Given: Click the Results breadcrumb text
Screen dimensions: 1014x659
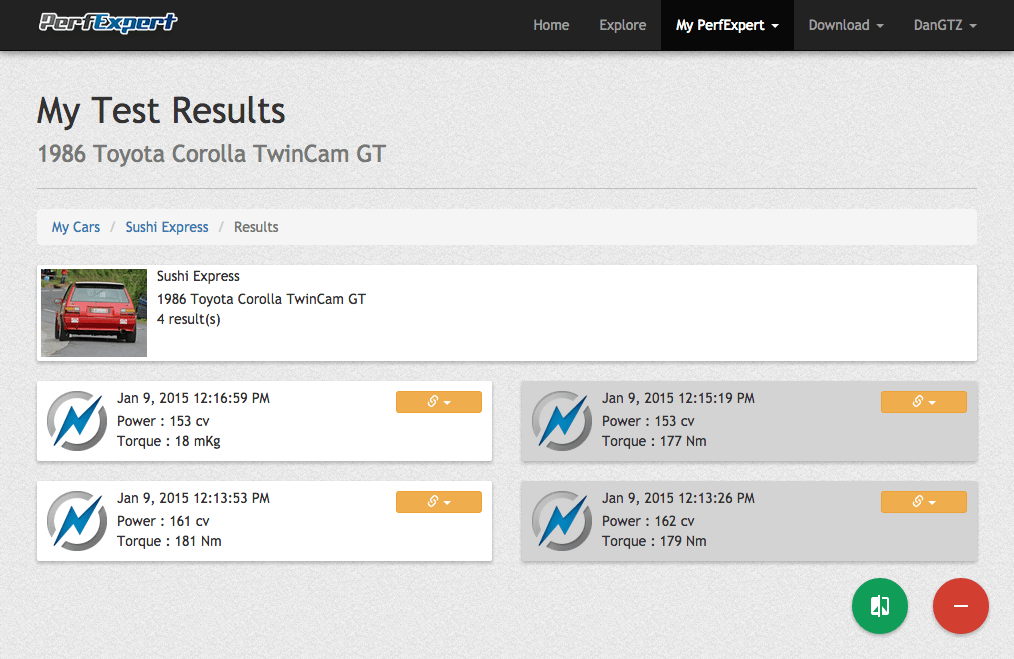Looking at the screenshot, I should [256, 227].
